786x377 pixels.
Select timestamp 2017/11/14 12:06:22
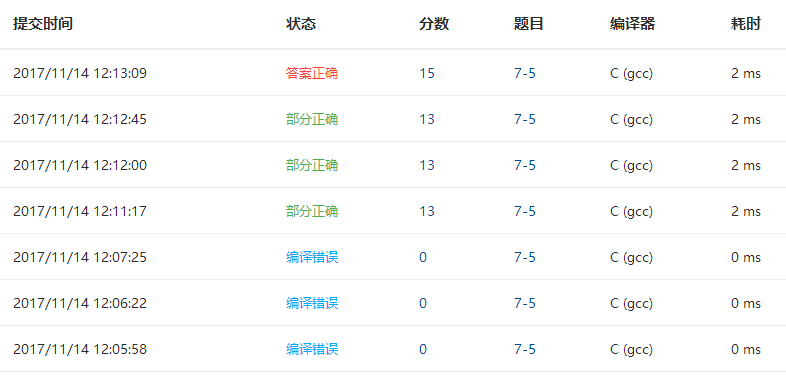(80, 303)
